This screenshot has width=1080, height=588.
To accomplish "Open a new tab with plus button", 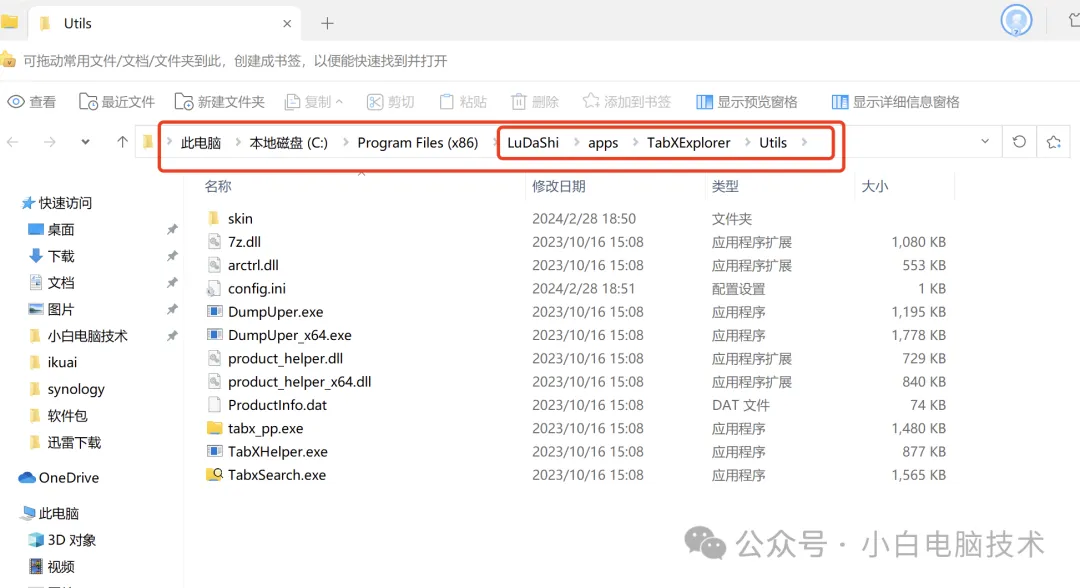I will pos(327,23).
